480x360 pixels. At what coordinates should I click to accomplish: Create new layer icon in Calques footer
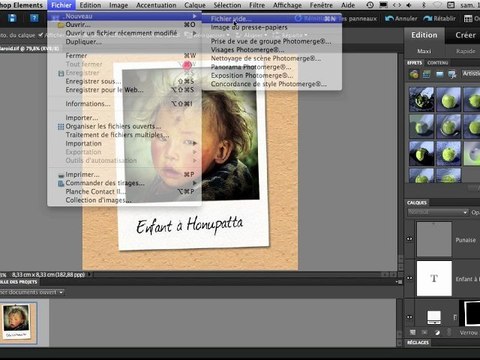point(413,332)
